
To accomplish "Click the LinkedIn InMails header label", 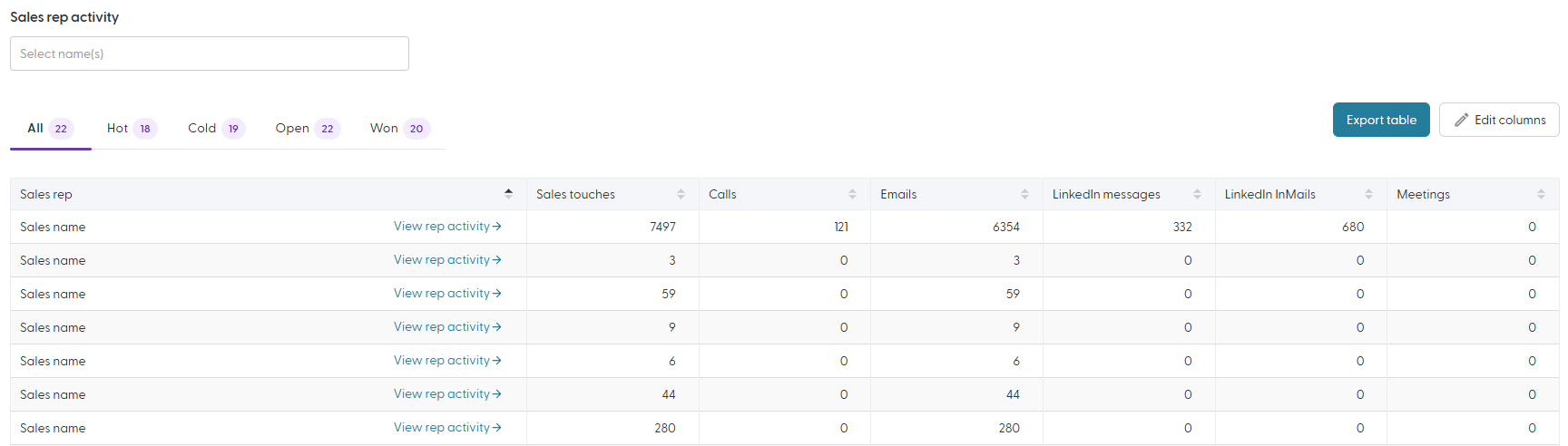I will tap(1269, 194).
